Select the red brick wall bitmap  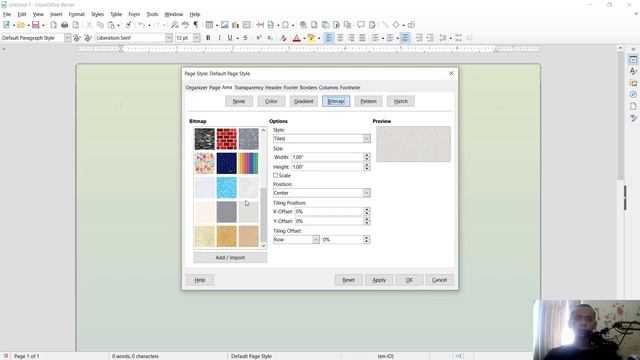coord(227,139)
